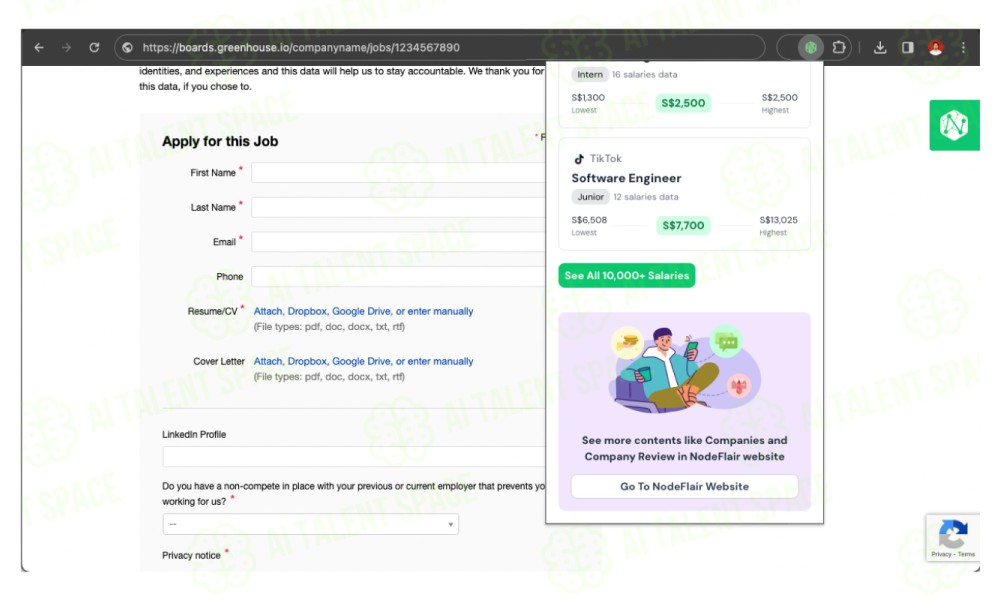Click the Junior level tag
Image resolution: width=1000 pixels, height=600 pixels.
pos(591,197)
